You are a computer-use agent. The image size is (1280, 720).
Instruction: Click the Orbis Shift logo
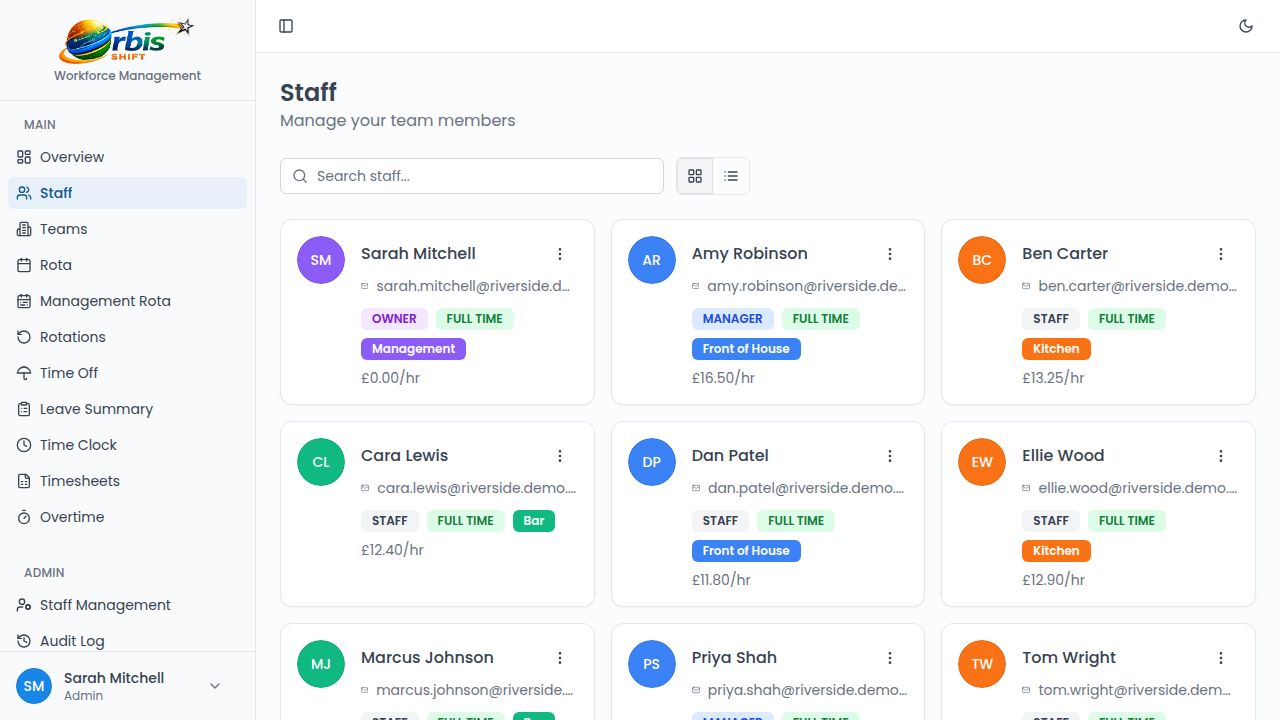(x=127, y=41)
